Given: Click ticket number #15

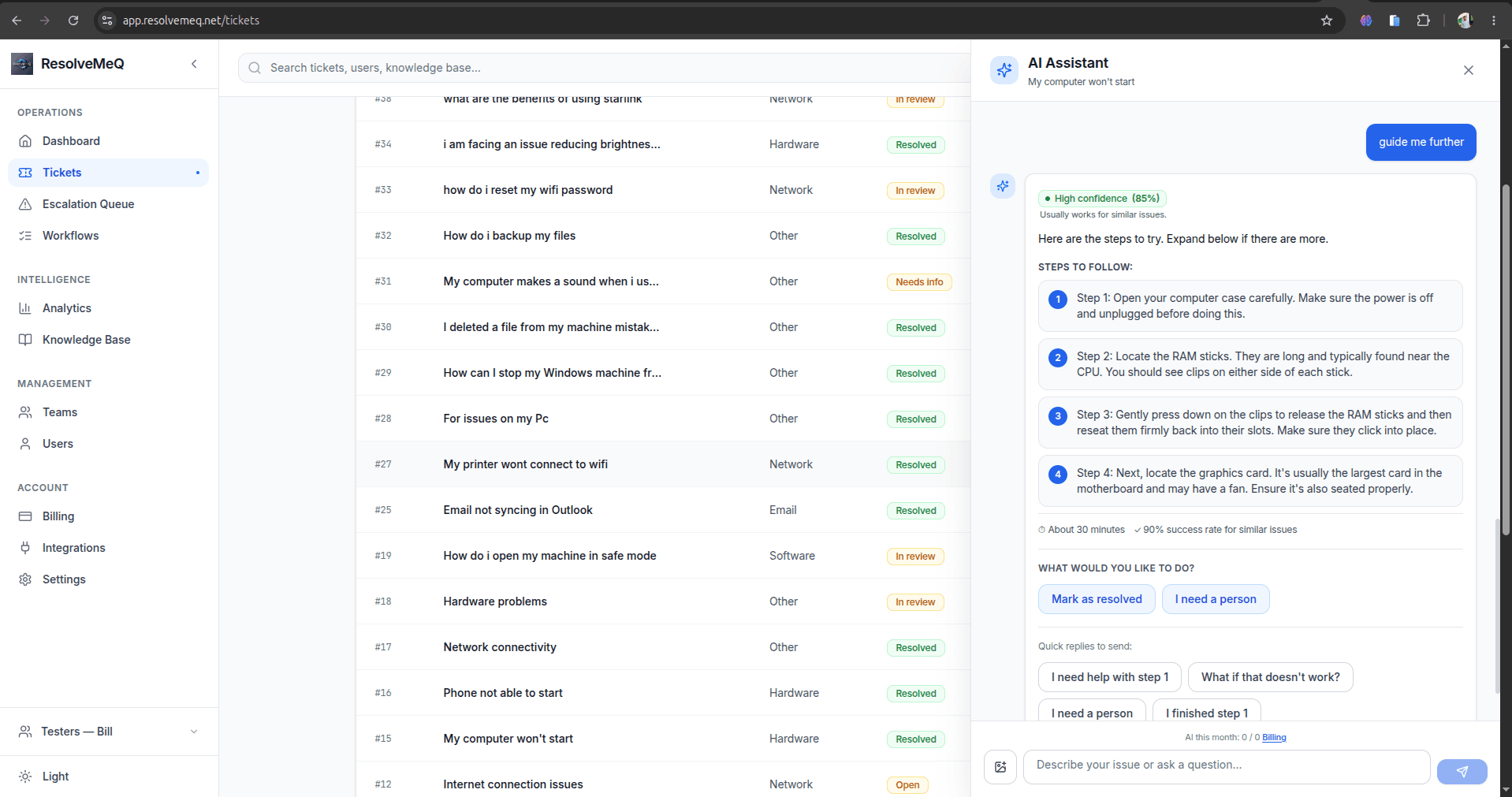Looking at the screenshot, I should point(383,739).
